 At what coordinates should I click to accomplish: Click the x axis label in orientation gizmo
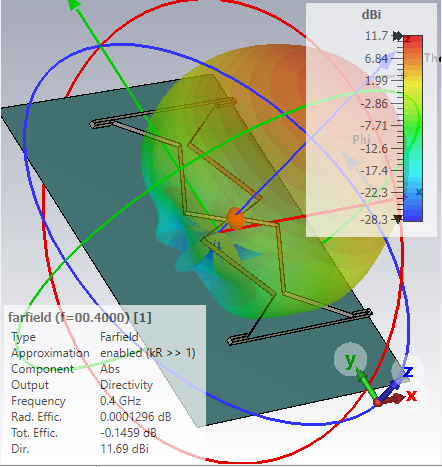(x=412, y=396)
